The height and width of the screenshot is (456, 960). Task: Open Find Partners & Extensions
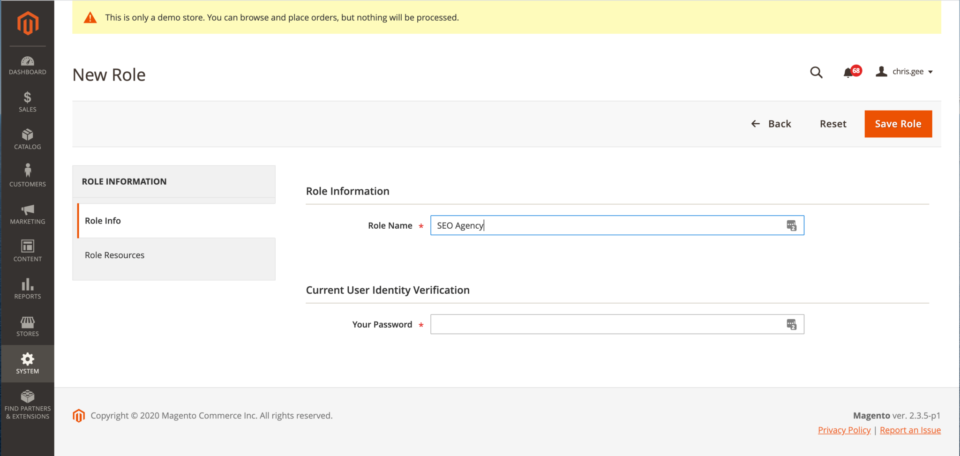(x=27, y=405)
